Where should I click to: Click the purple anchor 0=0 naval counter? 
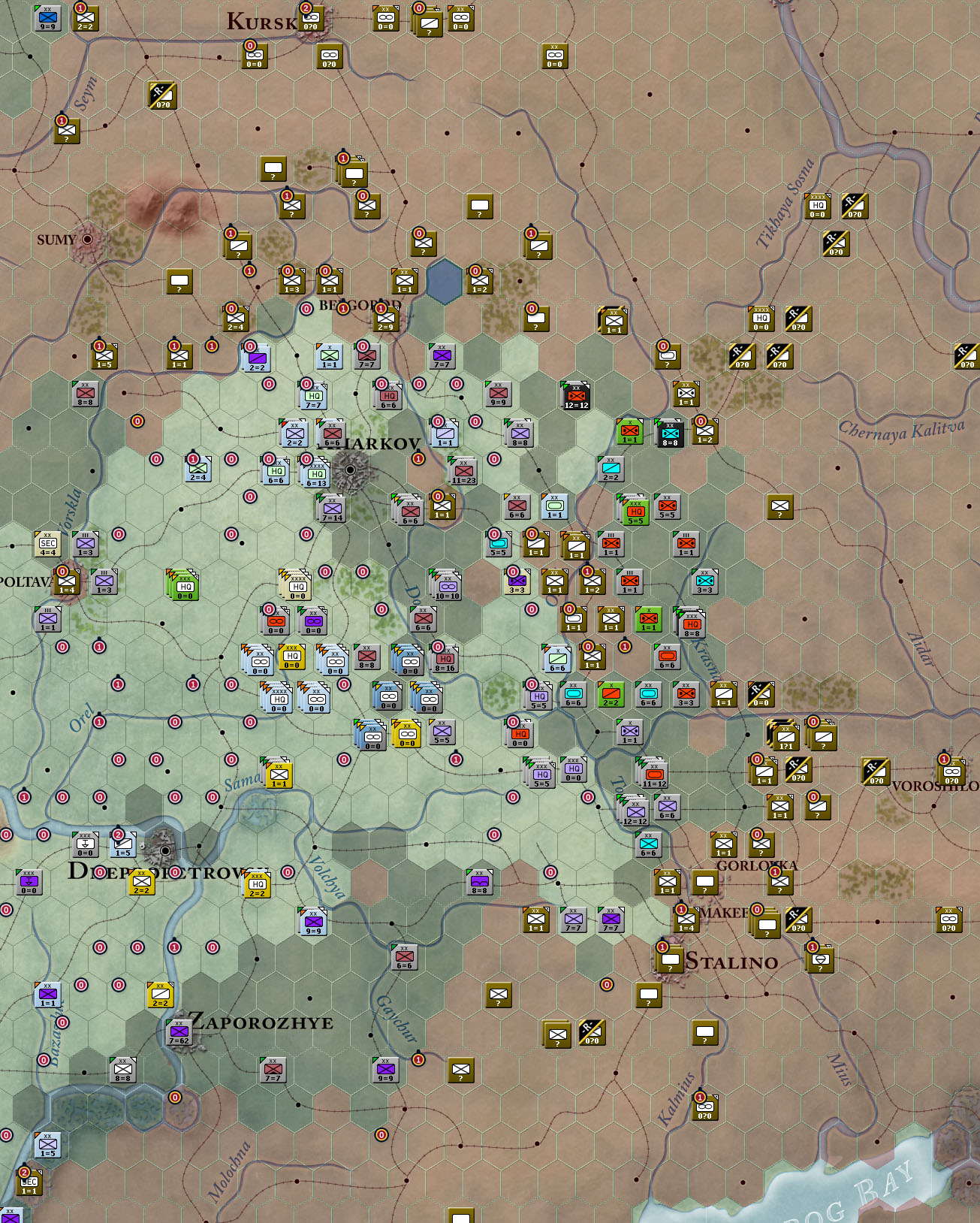coord(29,881)
